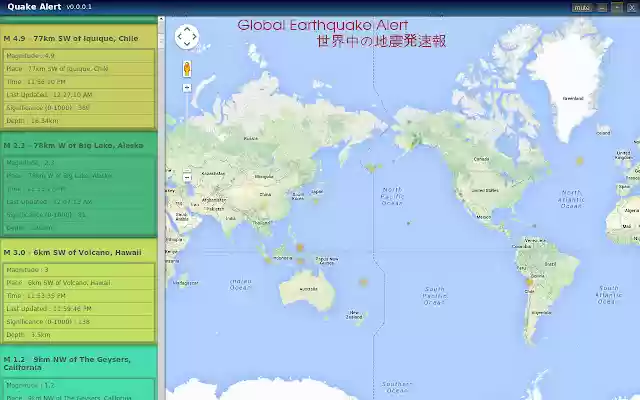Screen dimensions: 640x400
Task: Click the Australia label on the map
Action: [308, 289]
